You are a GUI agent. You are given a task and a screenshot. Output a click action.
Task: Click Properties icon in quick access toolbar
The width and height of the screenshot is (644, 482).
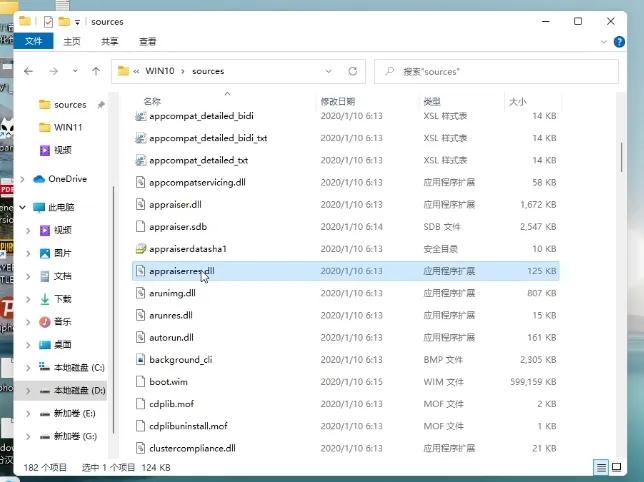[x=48, y=22]
